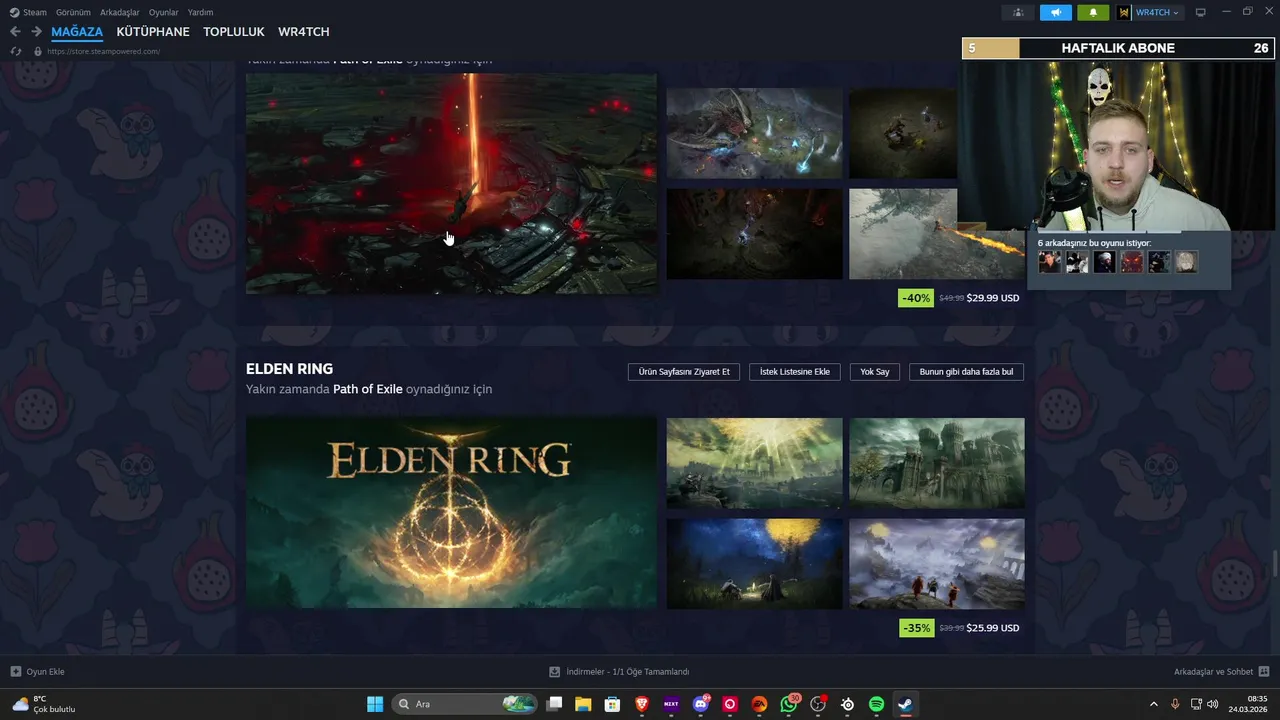Expand the system tray hidden icons chevron
The image size is (1280, 720).
tap(1153, 704)
